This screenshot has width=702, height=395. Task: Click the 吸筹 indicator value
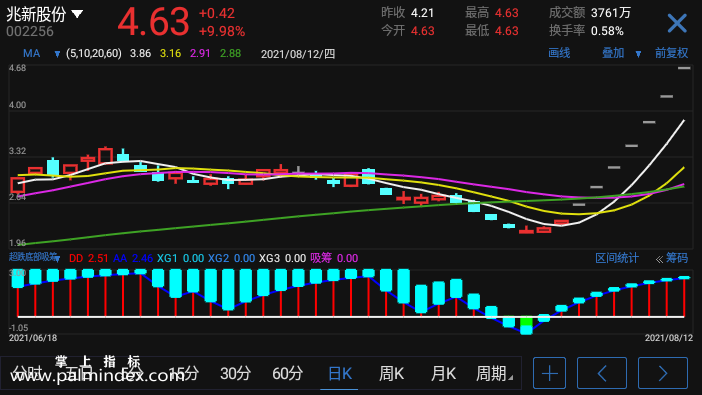coord(347,258)
